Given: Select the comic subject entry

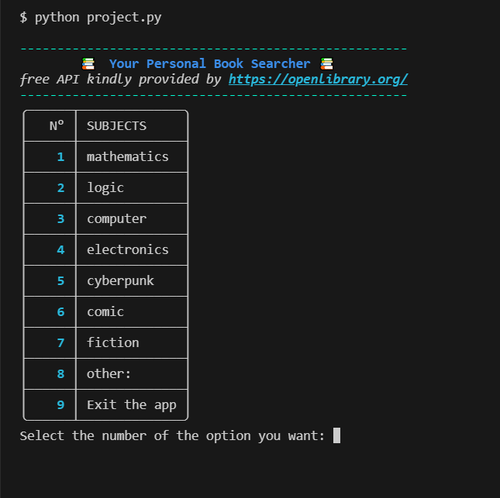Looking at the screenshot, I should coord(105,312).
